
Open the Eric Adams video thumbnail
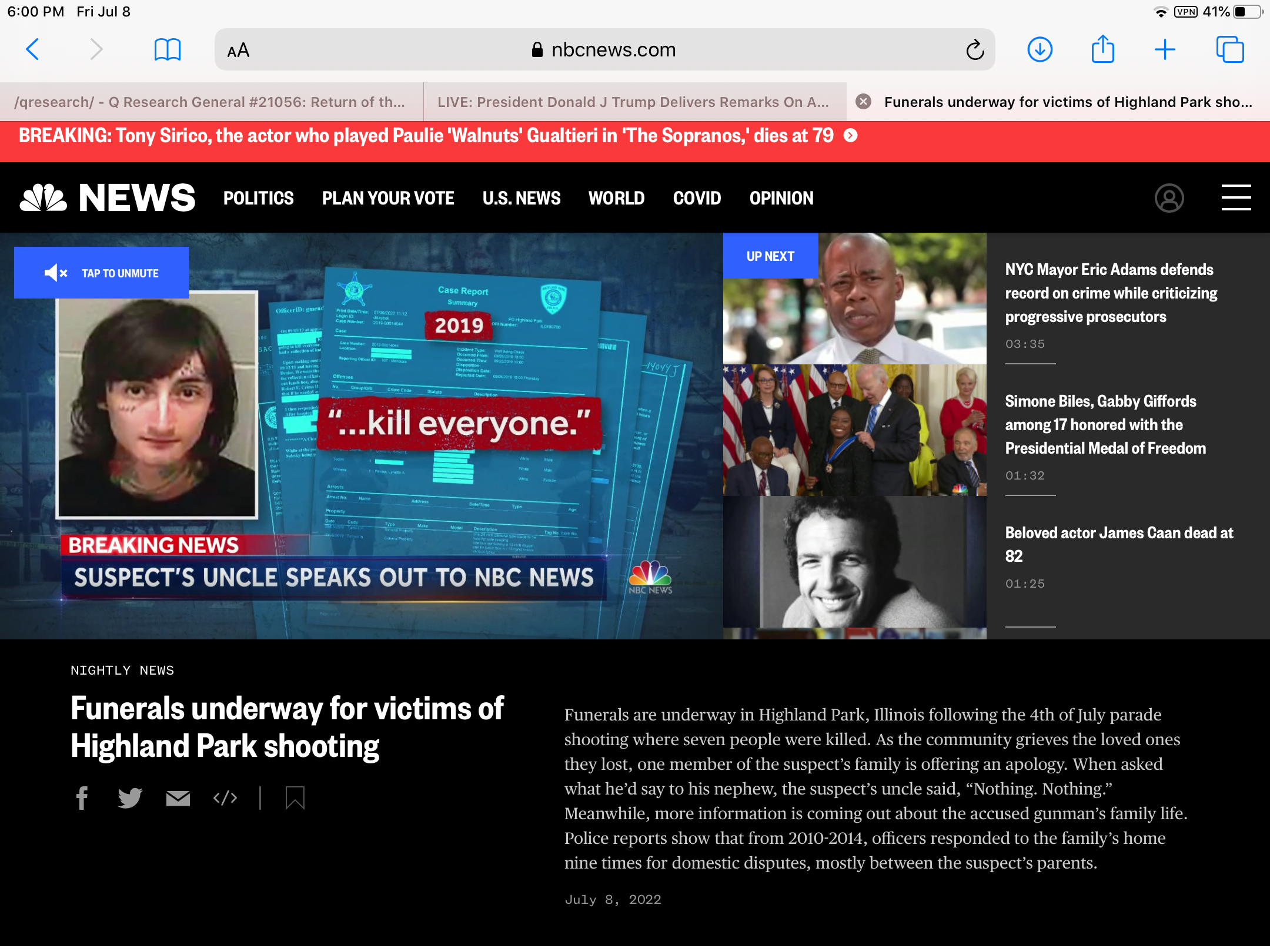pyautogui.click(x=854, y=299)
